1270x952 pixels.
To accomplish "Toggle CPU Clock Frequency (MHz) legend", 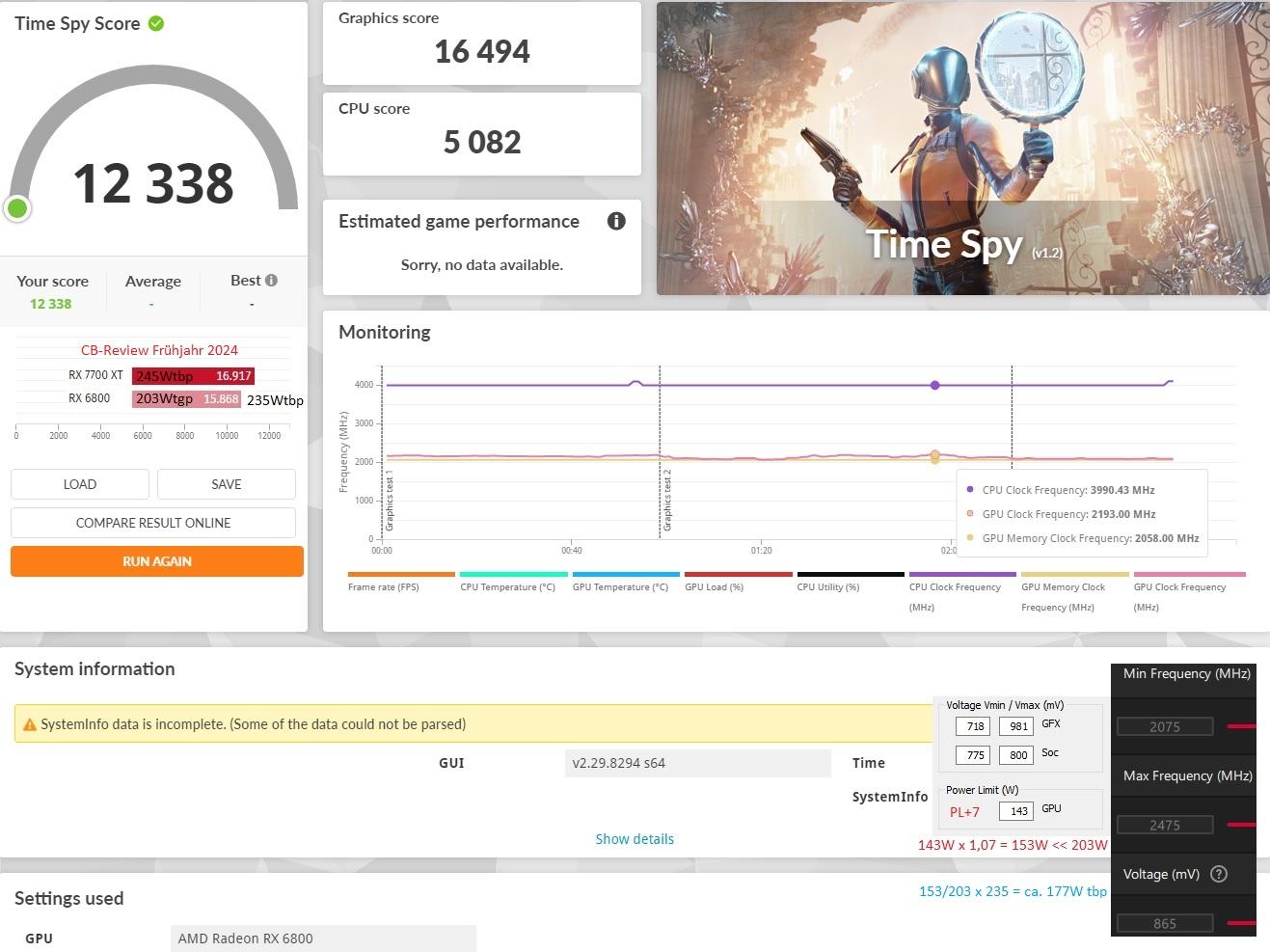I will pyautogui.click(x=962, y=592).
